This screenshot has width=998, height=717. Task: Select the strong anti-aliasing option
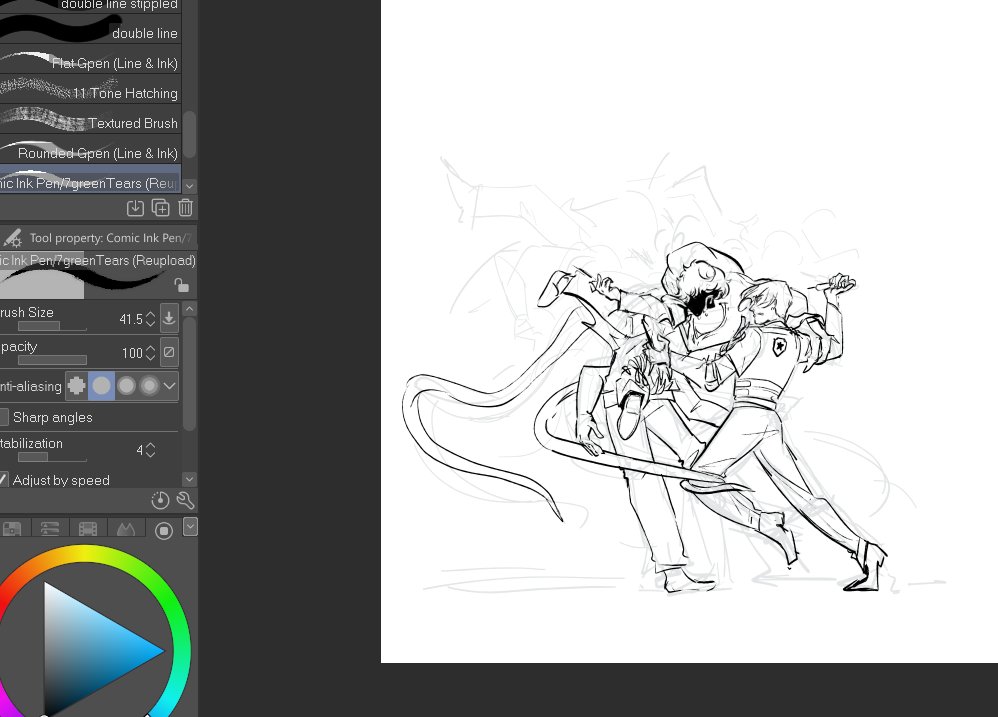point(149,386)
